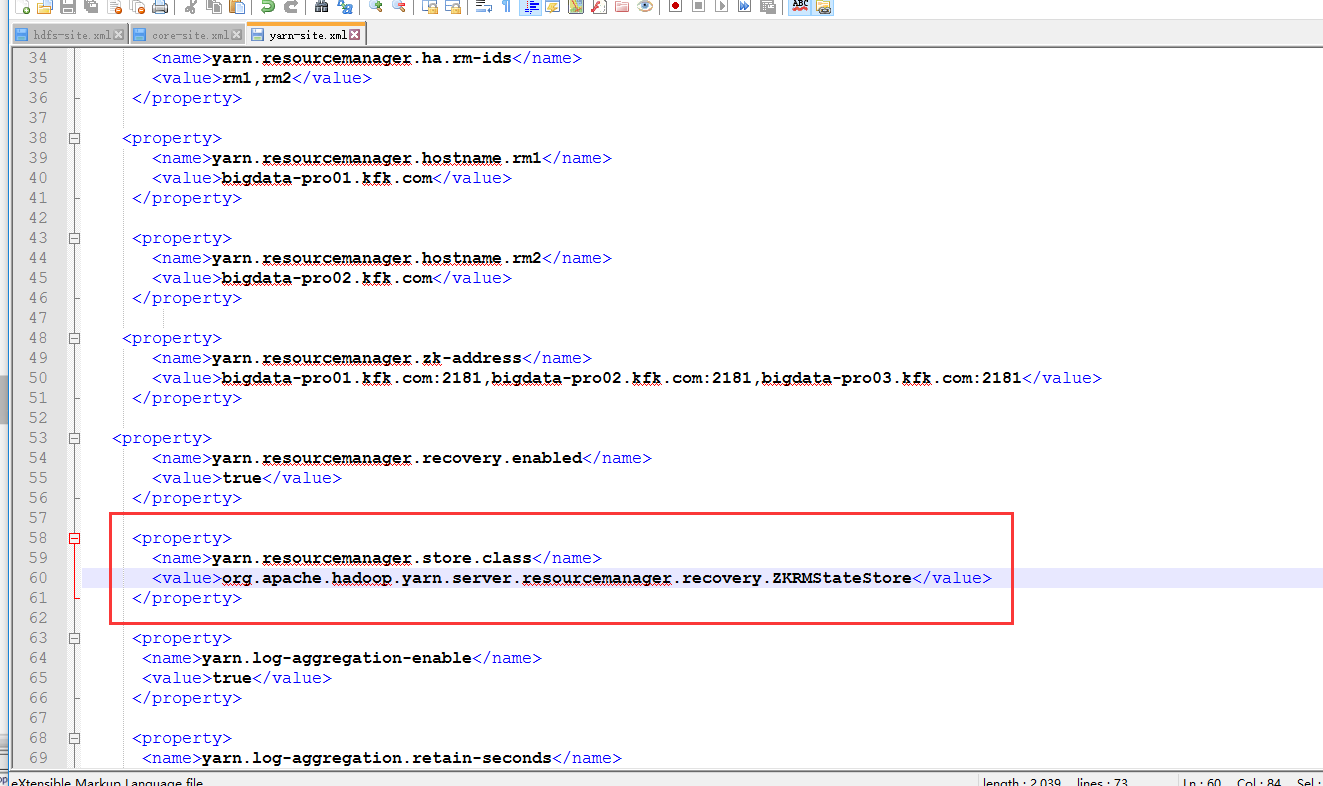Click the yarn.resourcemanager.hostname.rm1 line
Screen dimensions: 1323x786
(x=381, y=158)
